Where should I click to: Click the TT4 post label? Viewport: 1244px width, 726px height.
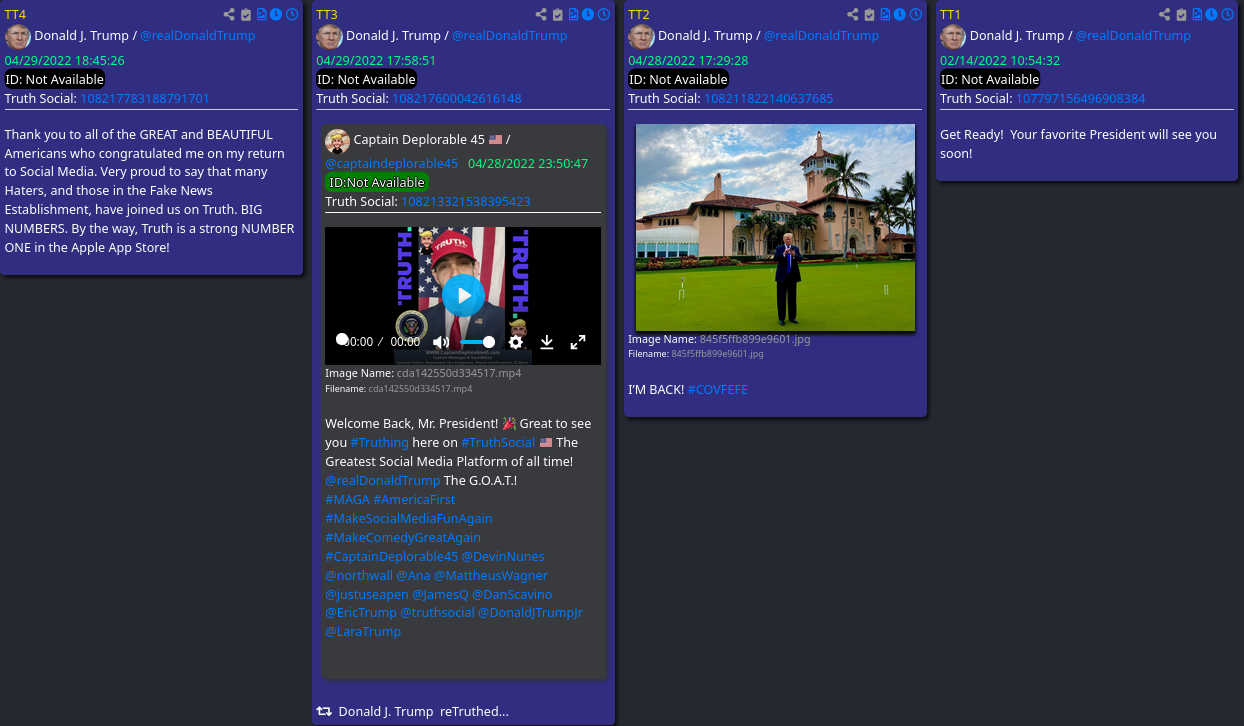[15, 15]
